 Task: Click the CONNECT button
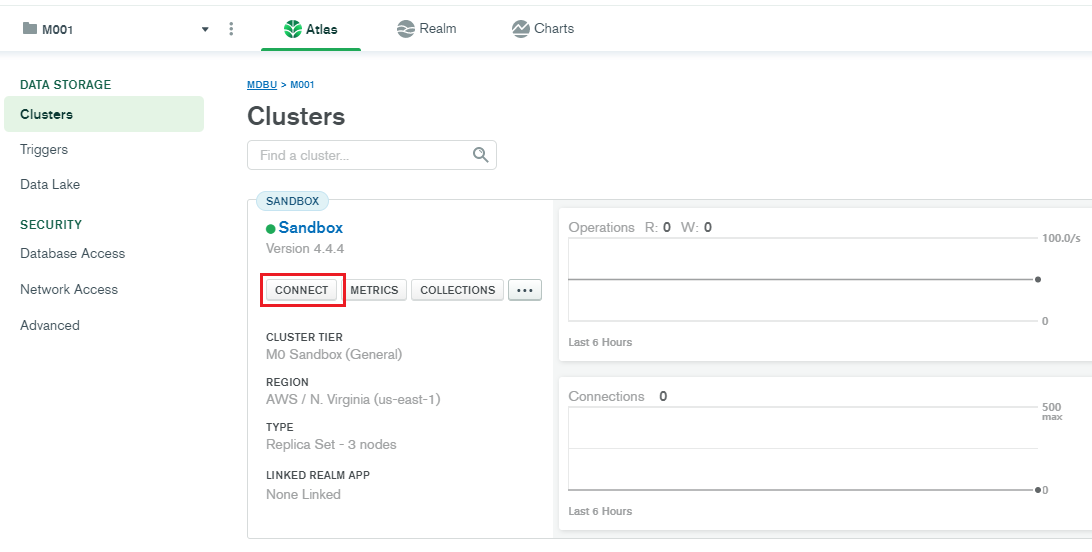pyautogui.click(x=302, y=290)
